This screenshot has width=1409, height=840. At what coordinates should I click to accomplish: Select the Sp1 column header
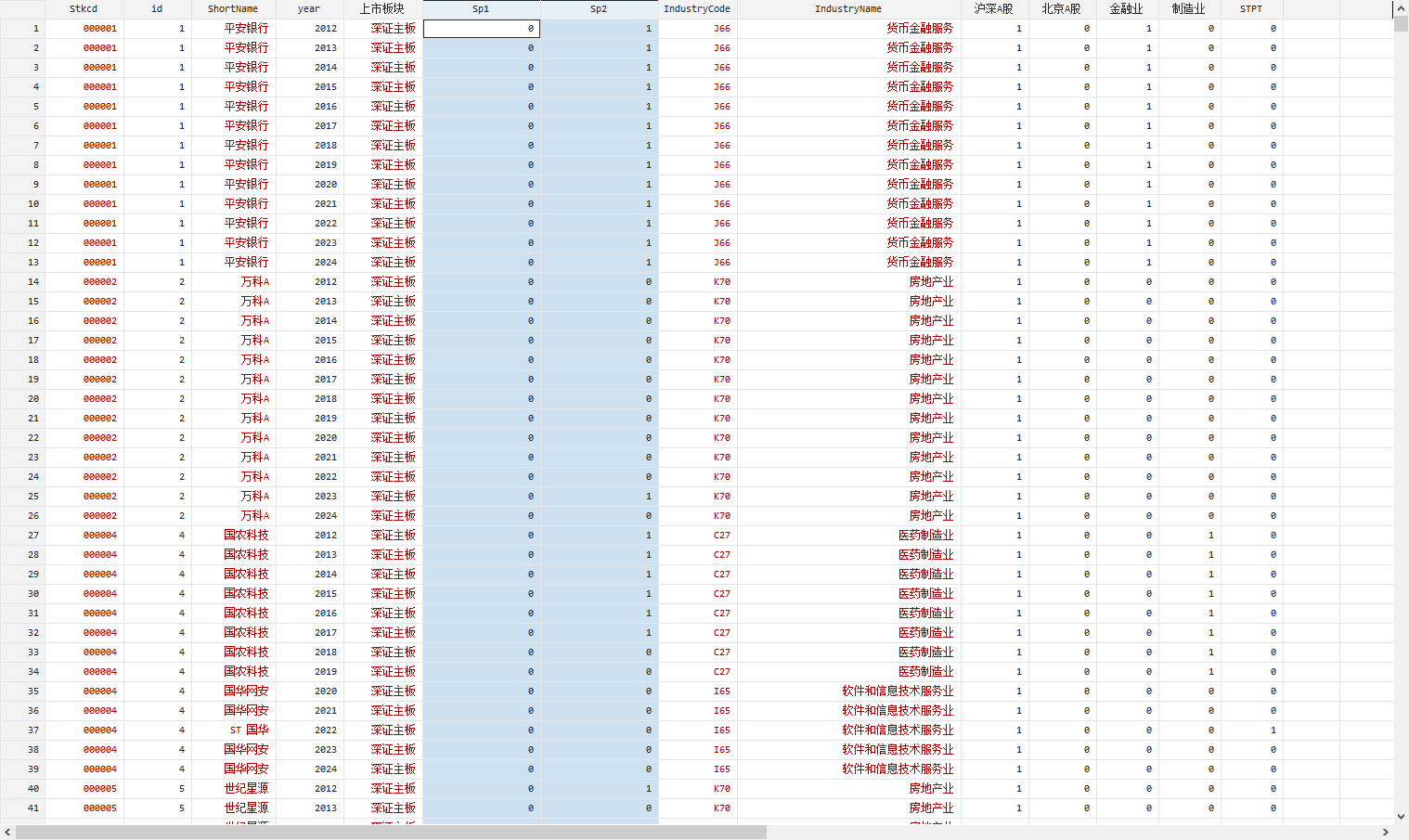click(481, 9)
